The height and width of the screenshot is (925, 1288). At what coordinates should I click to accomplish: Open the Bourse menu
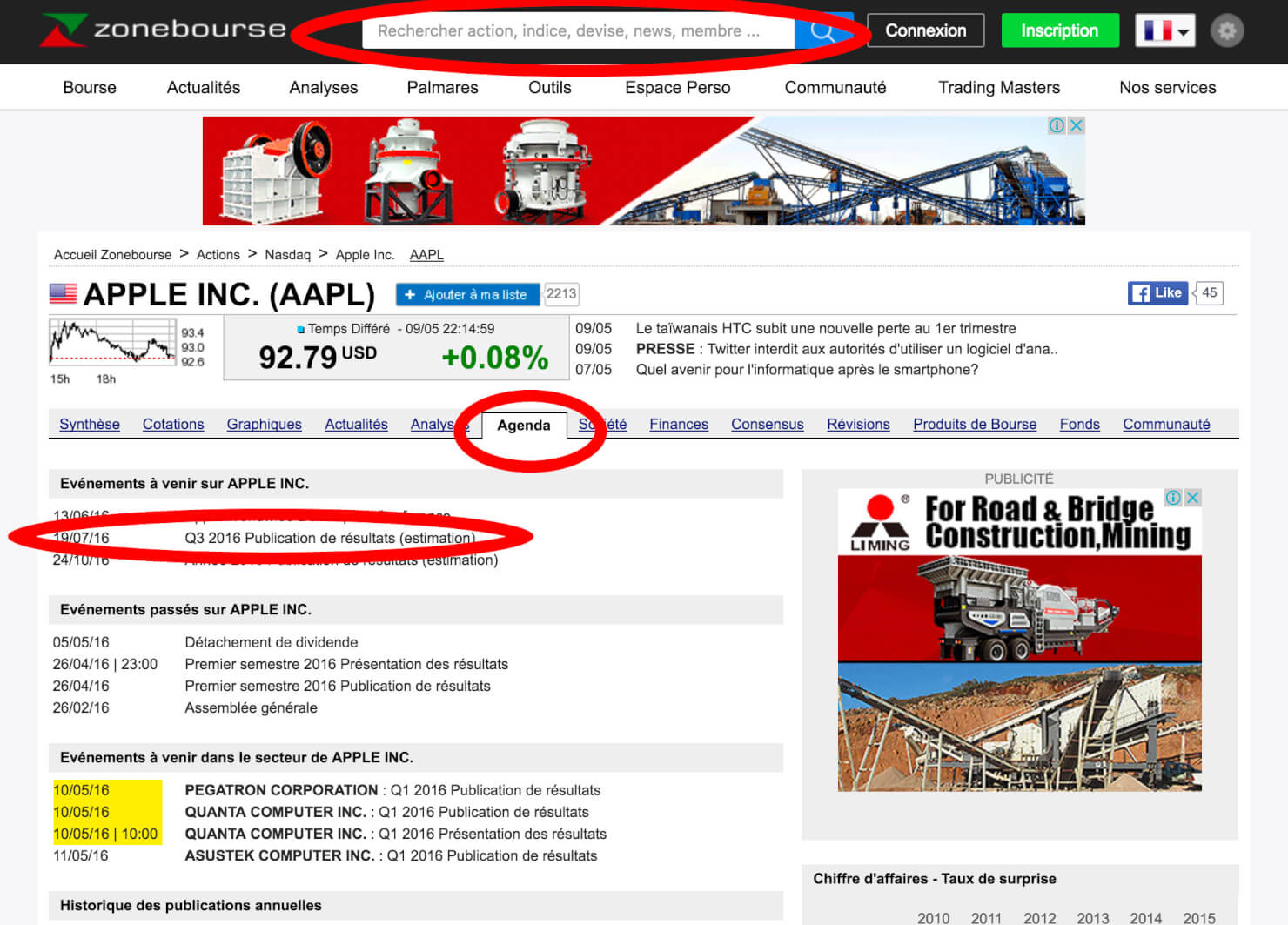tap(90, 87)
